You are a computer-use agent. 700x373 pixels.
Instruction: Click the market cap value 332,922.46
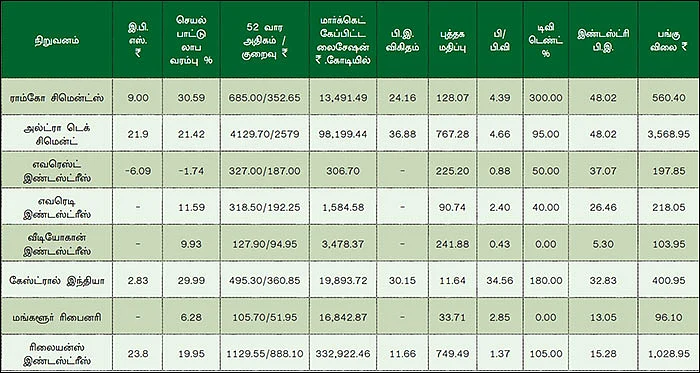(x=343, y=354)
